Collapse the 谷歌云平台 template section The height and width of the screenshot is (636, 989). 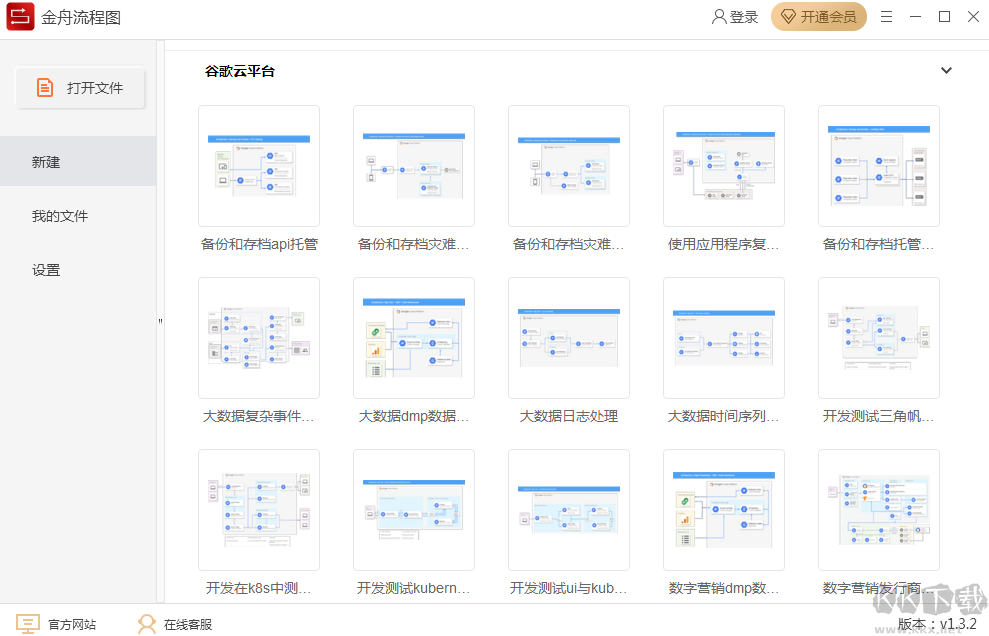(x=946, y=70)
